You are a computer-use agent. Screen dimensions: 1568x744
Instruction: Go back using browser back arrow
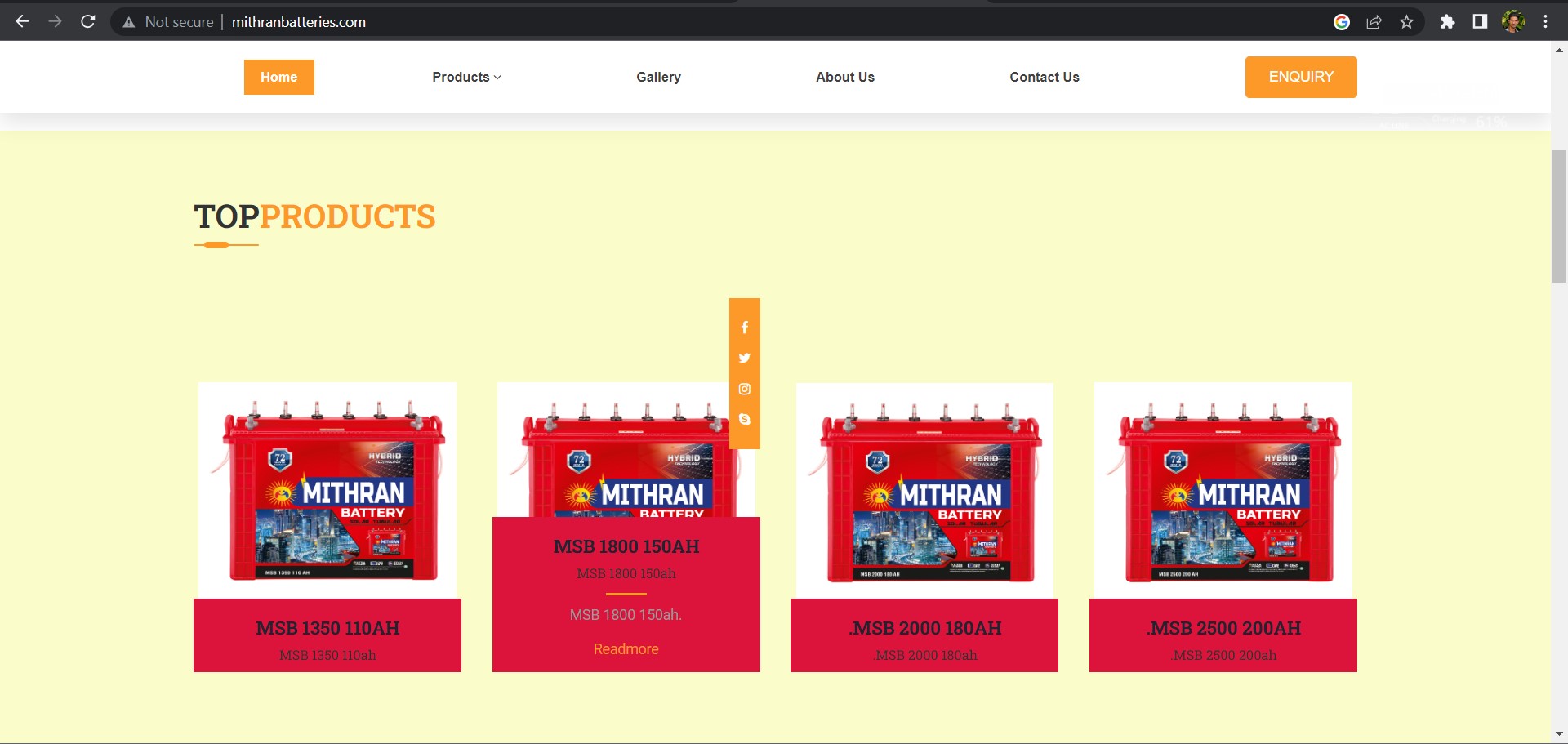pyautogui.click(x=23, y=22)
